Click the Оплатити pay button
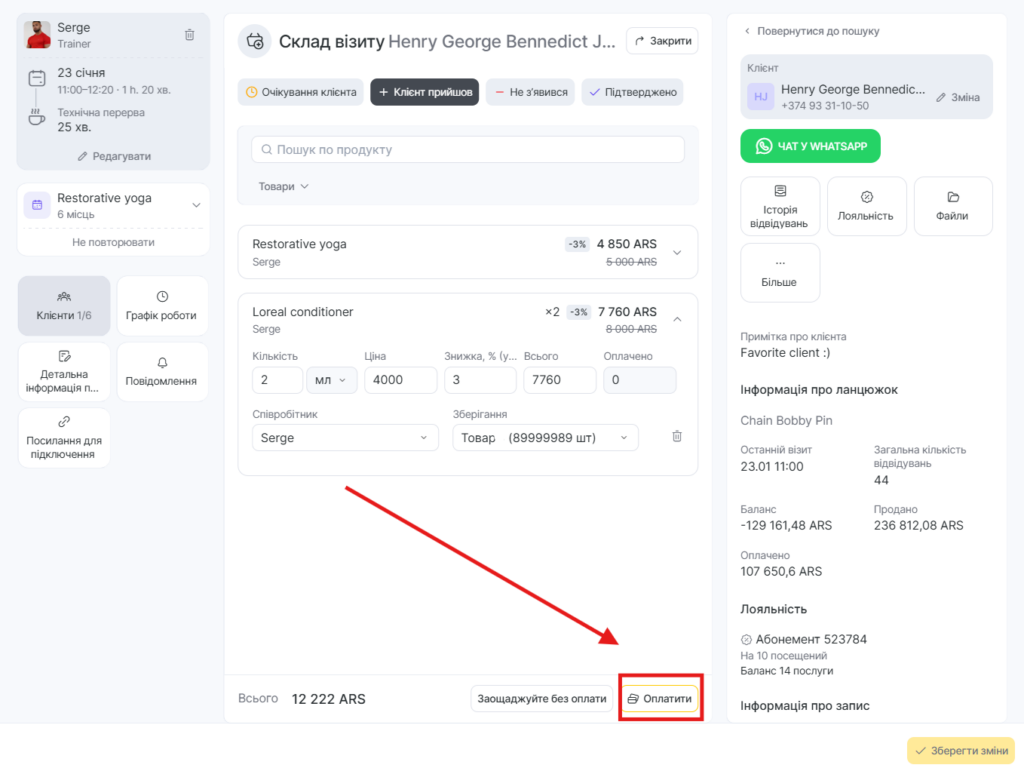 (x=660, y=699)
